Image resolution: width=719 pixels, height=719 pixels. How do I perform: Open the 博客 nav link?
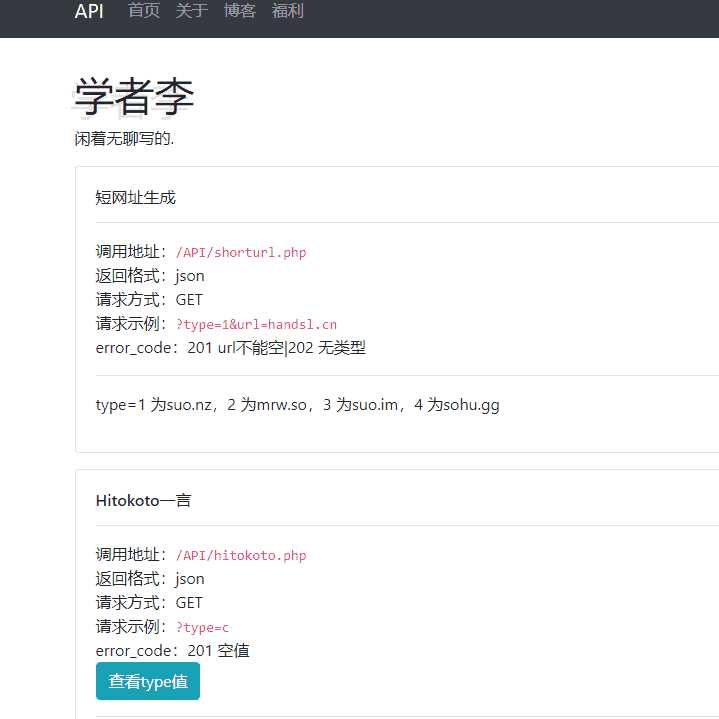(240, 11)
